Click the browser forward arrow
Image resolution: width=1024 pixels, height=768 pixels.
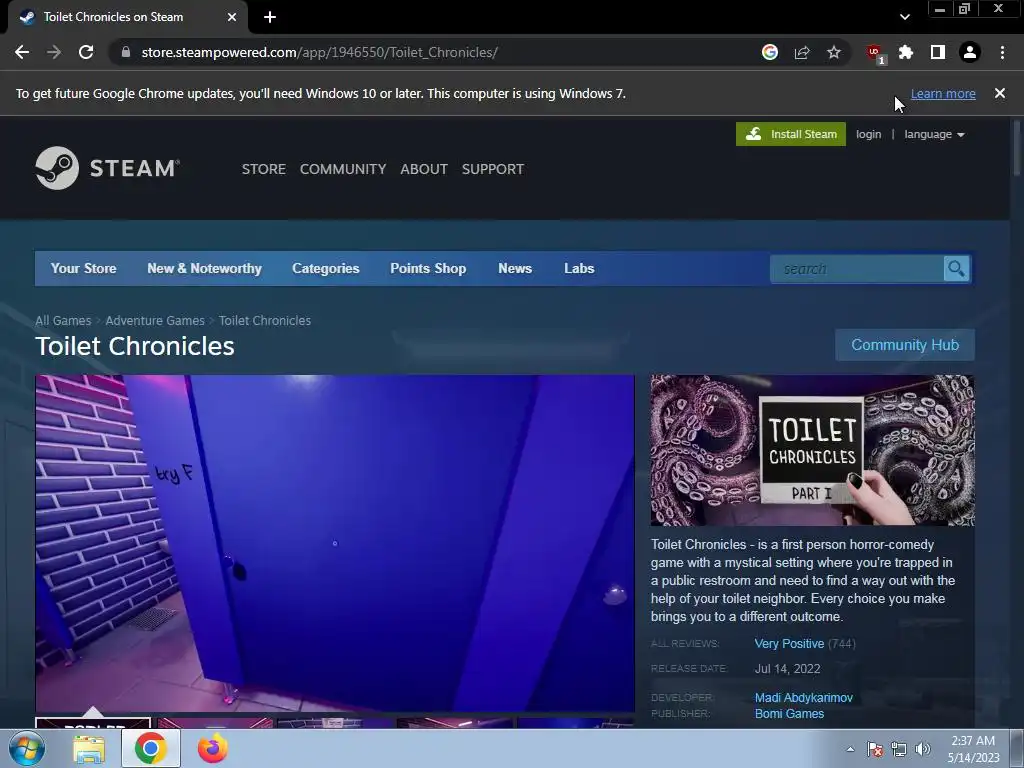coord(54,52)
